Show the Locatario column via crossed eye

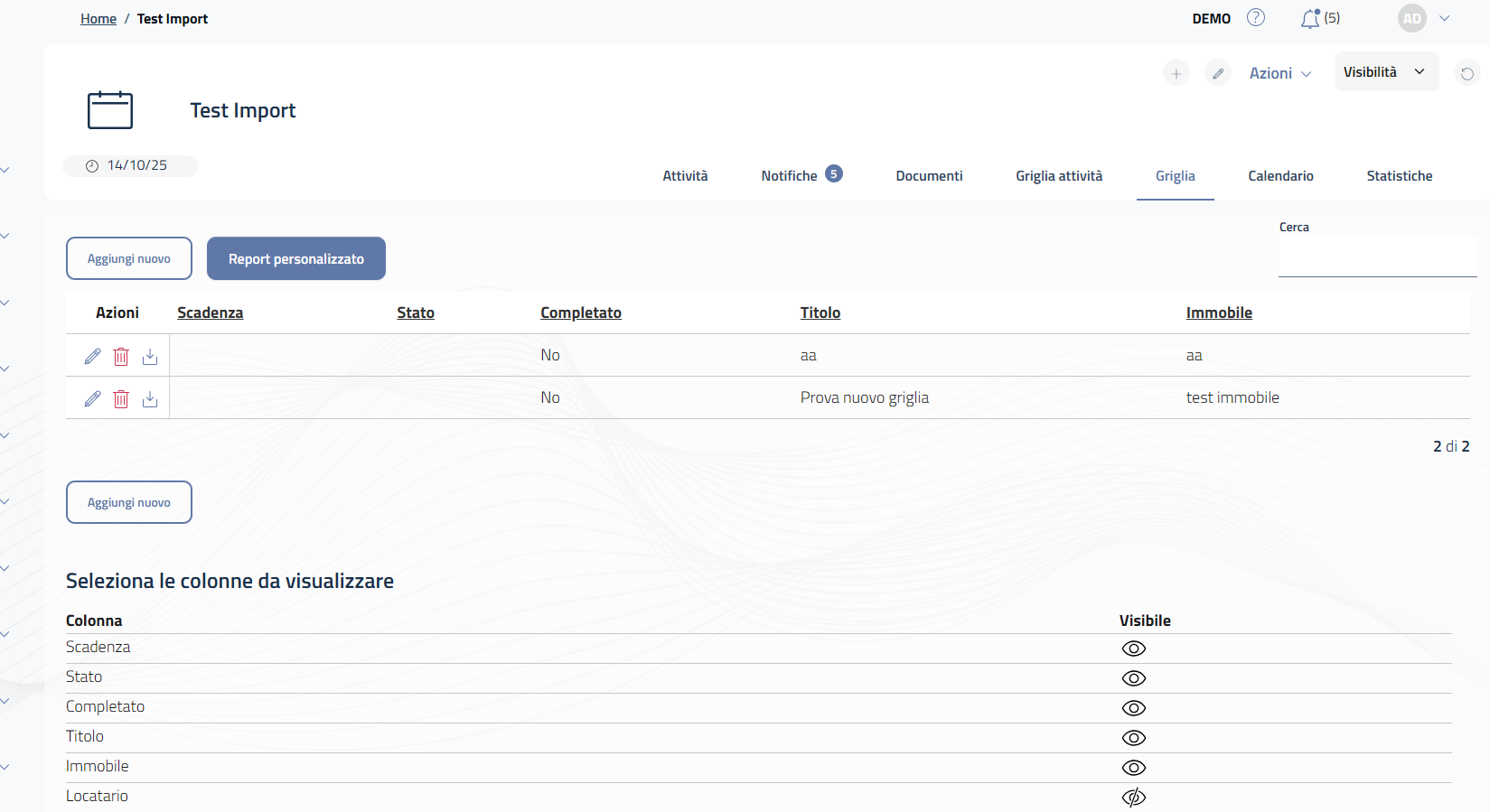click(x=1133, y=798)
